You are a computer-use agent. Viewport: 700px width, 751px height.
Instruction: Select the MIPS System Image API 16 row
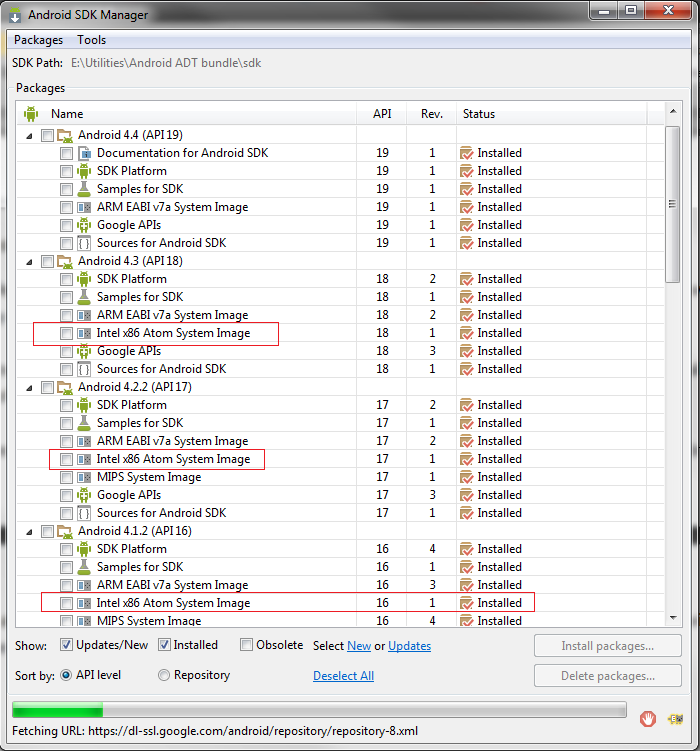point(340,621)
